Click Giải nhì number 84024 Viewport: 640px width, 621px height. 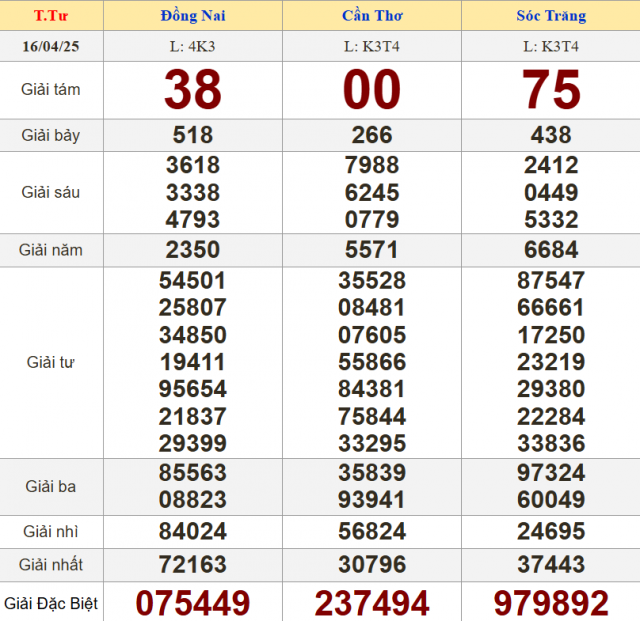pos(193,532)
